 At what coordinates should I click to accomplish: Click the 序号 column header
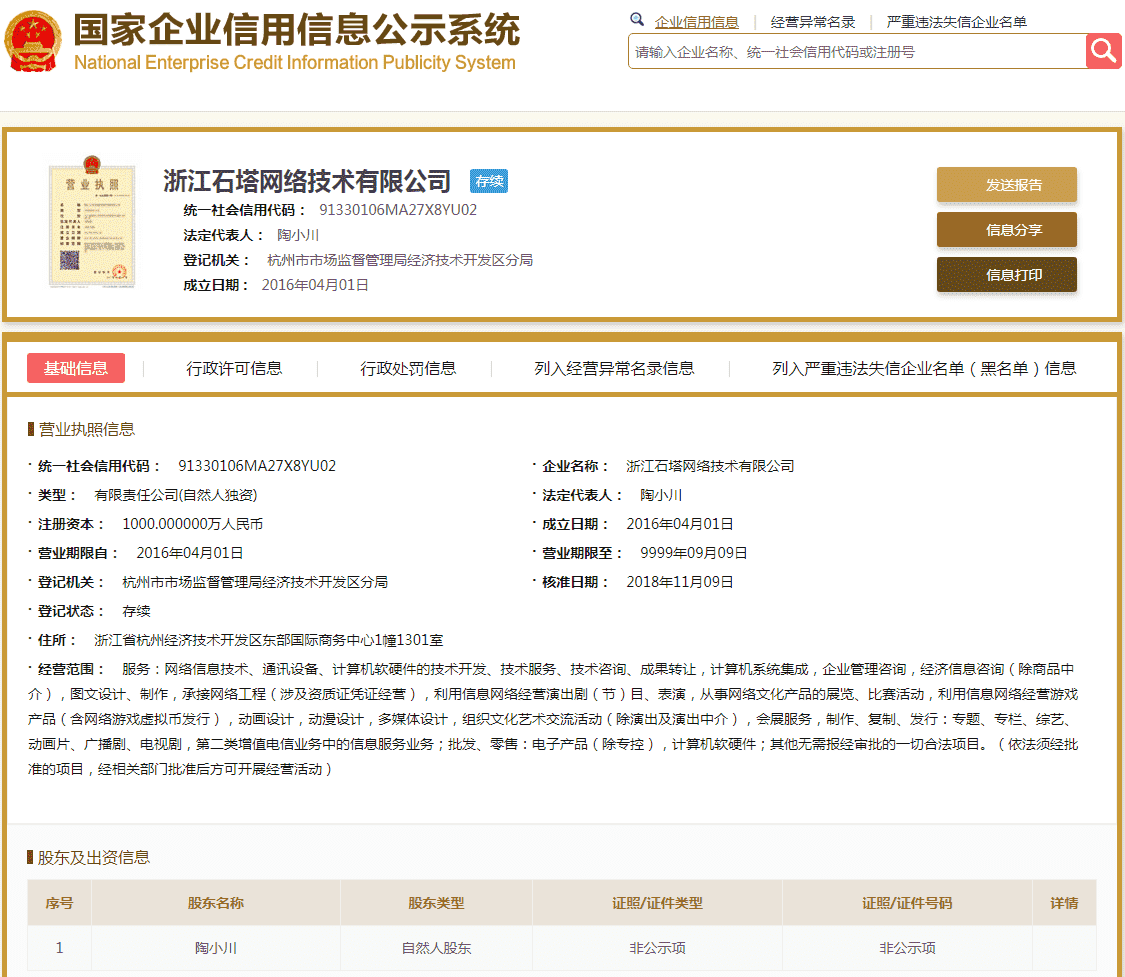60,903
